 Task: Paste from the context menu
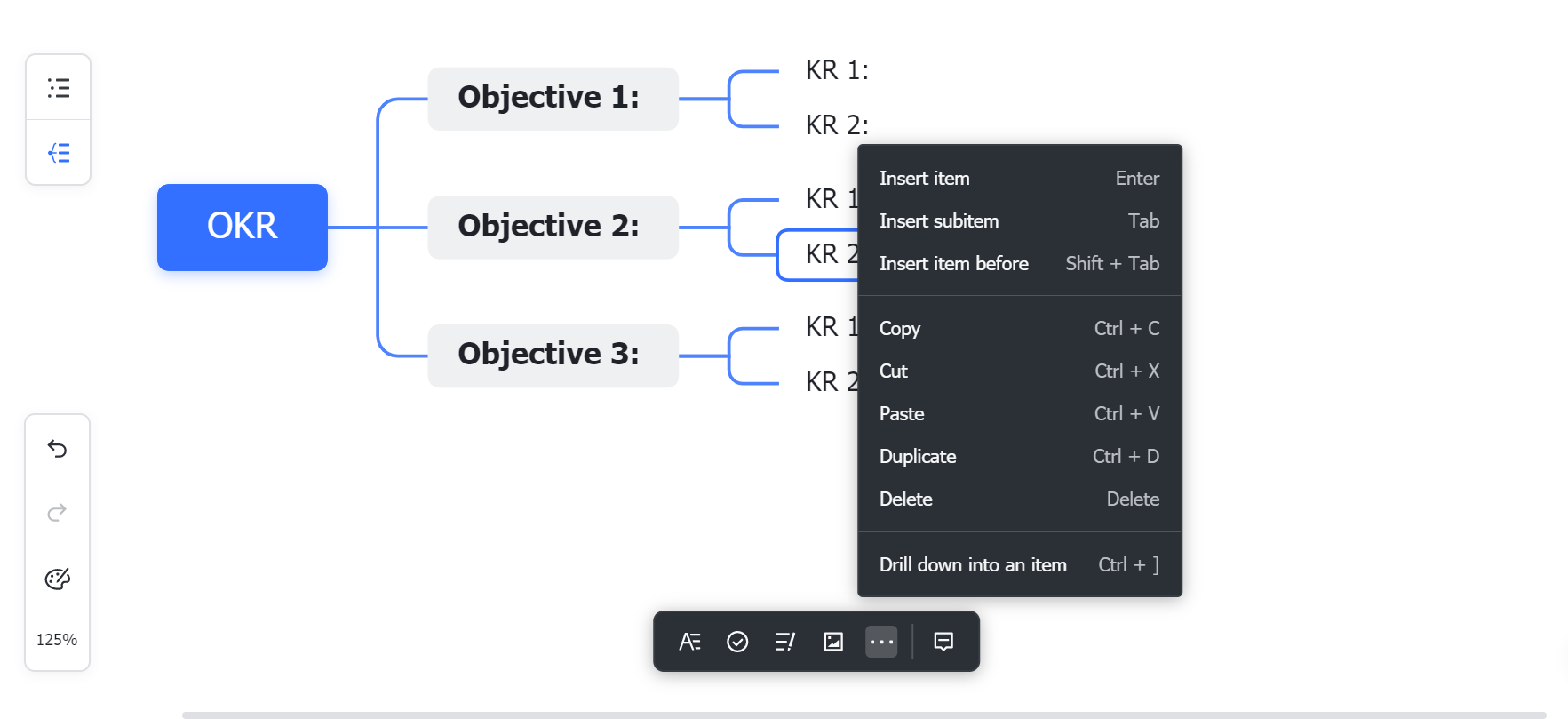pyautogui.click(x=902, y=413)
